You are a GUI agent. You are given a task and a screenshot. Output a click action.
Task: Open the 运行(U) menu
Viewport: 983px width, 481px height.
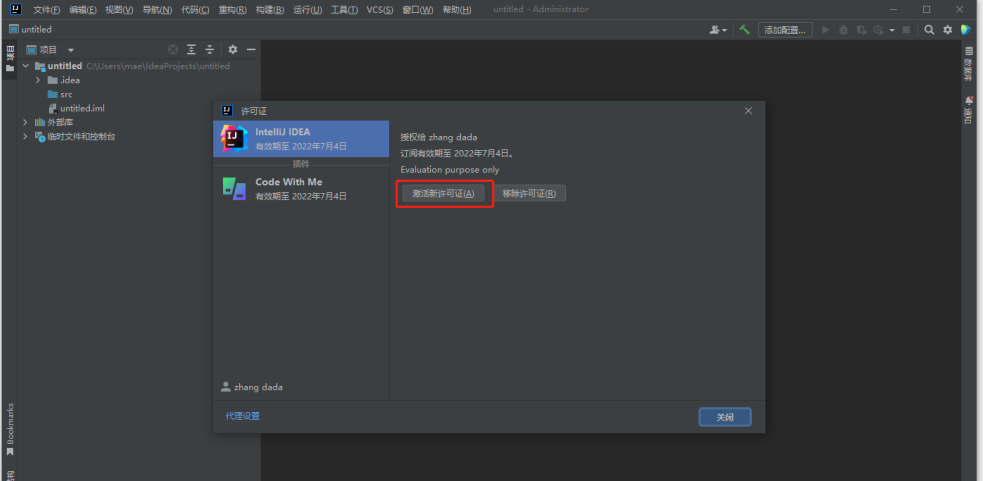[x=307, y=9]
